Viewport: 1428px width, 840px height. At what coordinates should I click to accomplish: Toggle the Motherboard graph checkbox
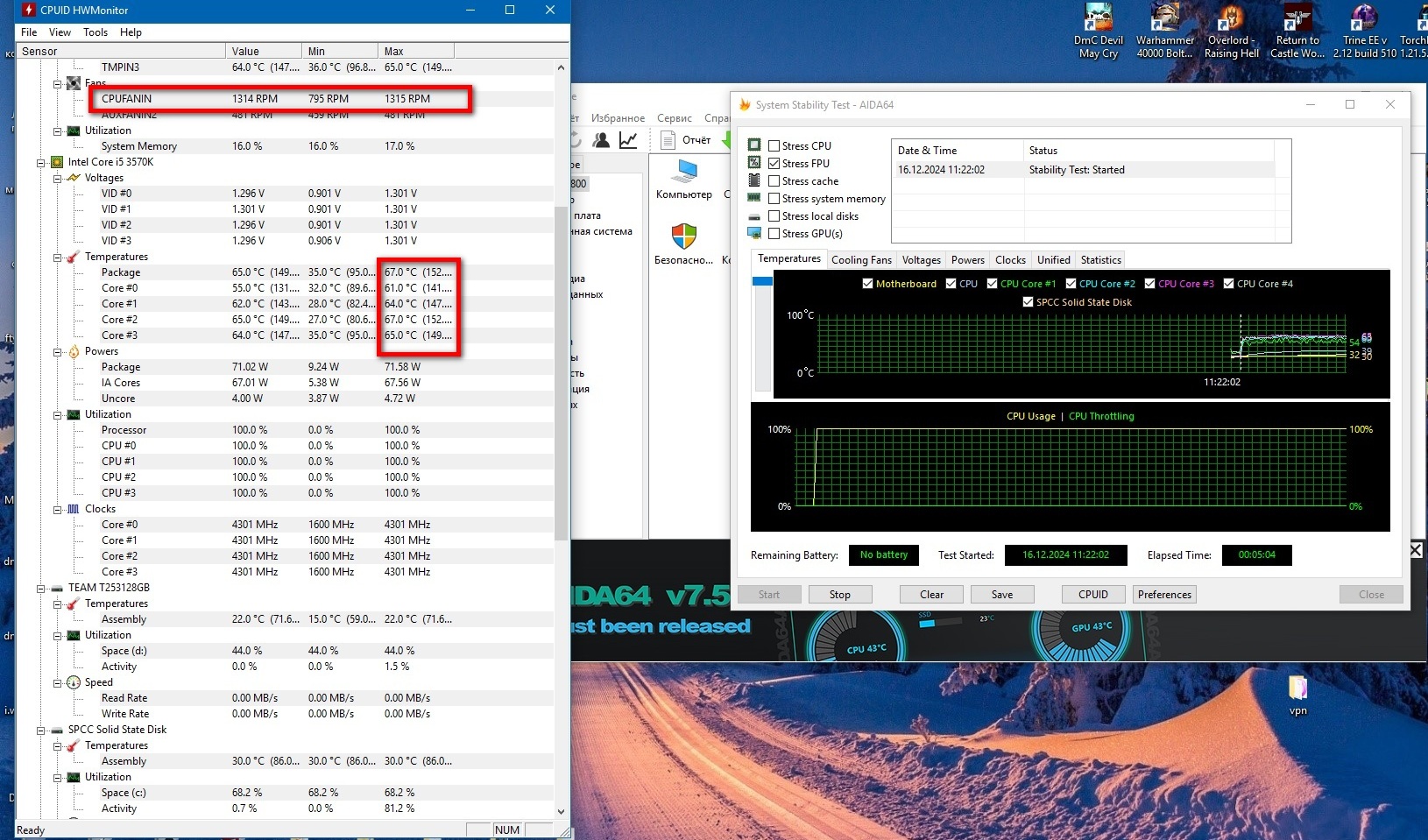click(867, 284)
